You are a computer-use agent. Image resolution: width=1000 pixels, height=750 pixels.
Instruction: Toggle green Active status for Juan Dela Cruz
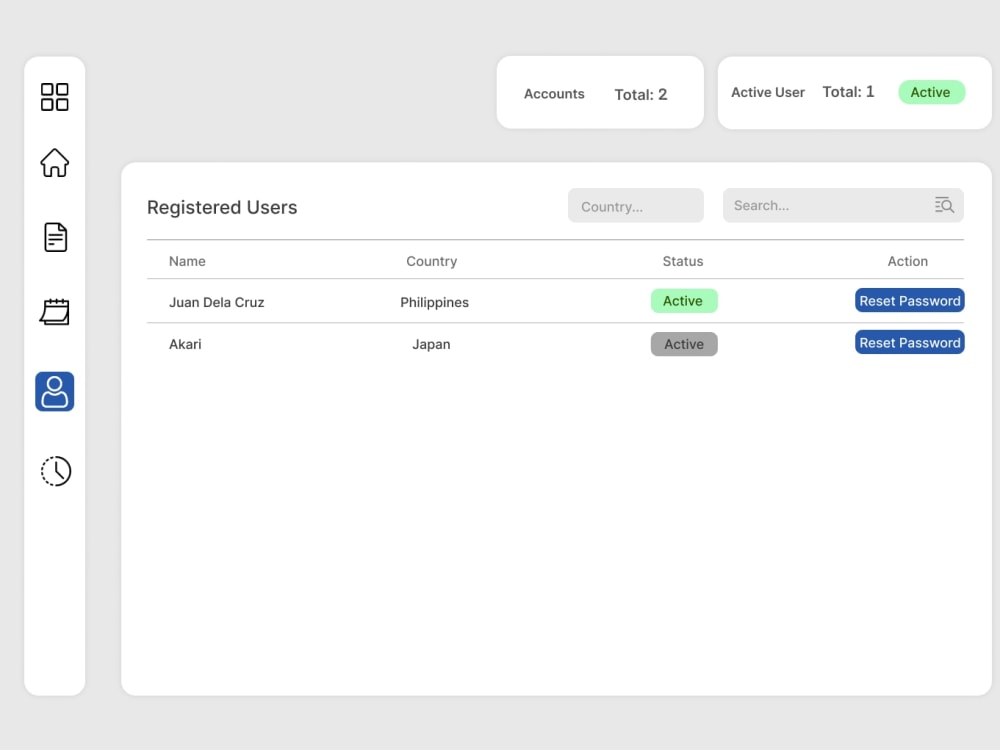click(684, 301)
